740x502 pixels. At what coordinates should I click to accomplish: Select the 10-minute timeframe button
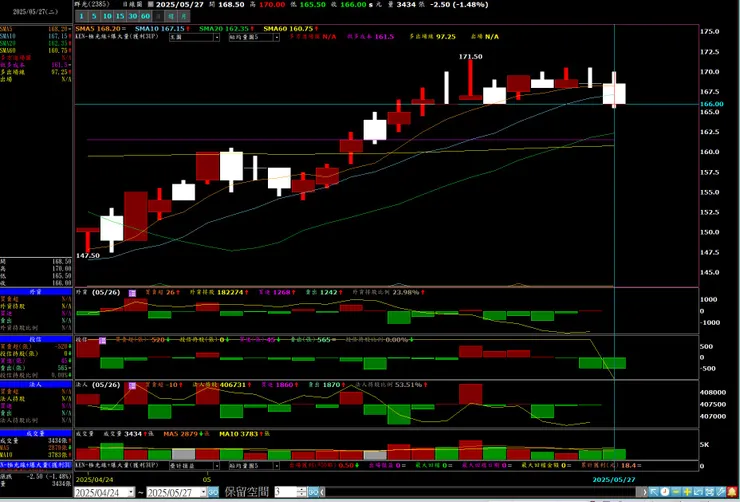(107, 16)
